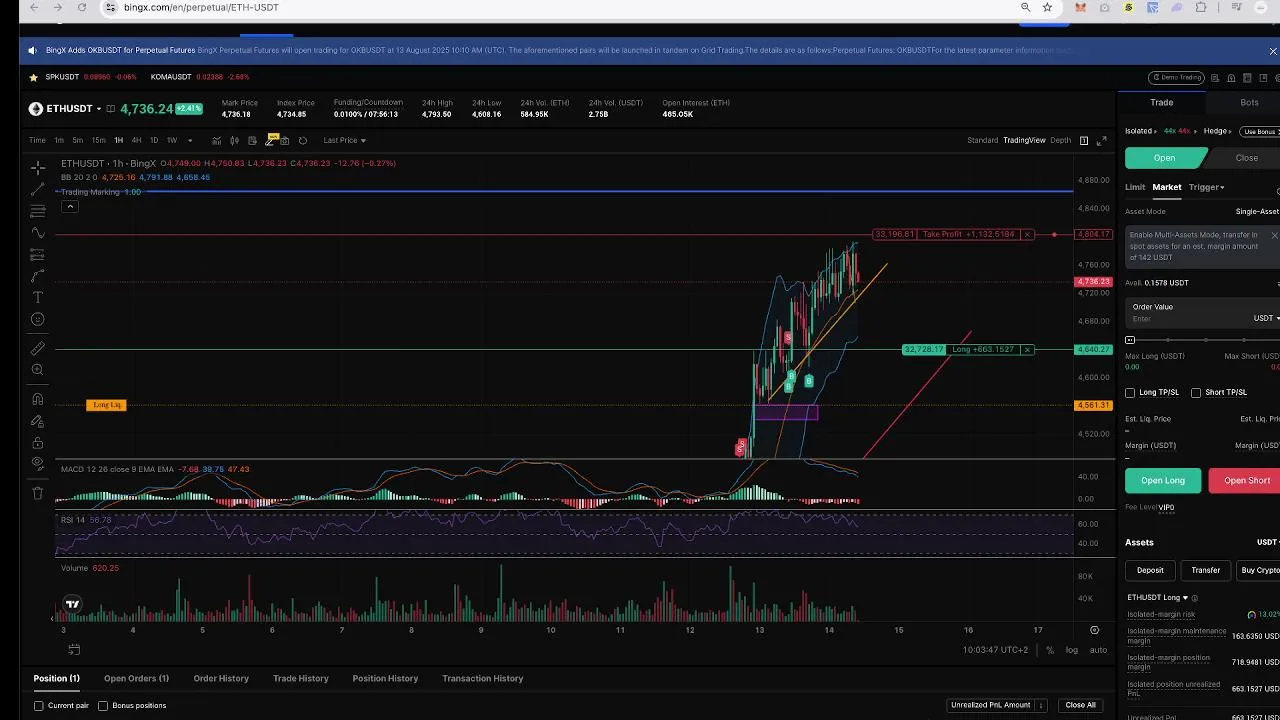Switch to Depth chart view
Screen dimensions: 1280x720
pos(1060,141)
